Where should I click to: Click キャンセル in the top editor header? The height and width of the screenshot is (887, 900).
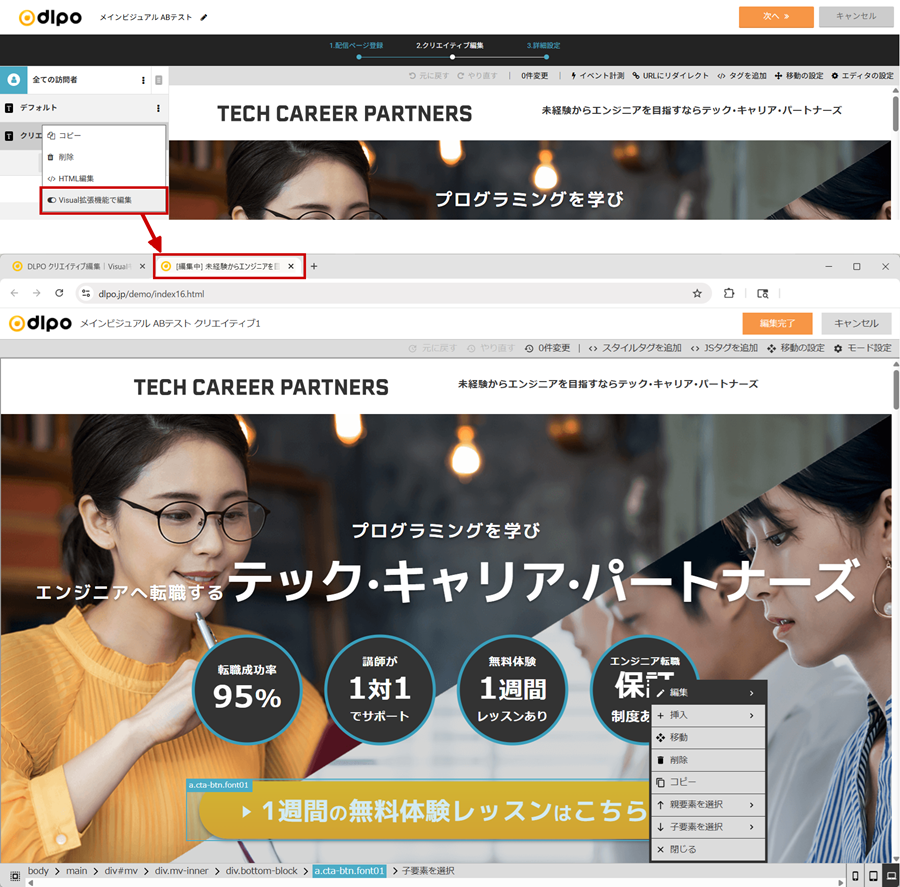click(855, 17)
